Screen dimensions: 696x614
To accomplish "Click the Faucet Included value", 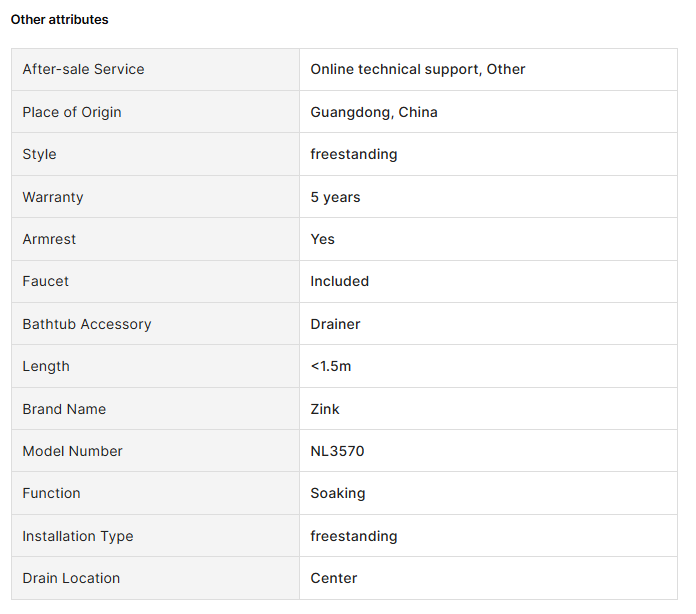I will [x=340, y=281].
